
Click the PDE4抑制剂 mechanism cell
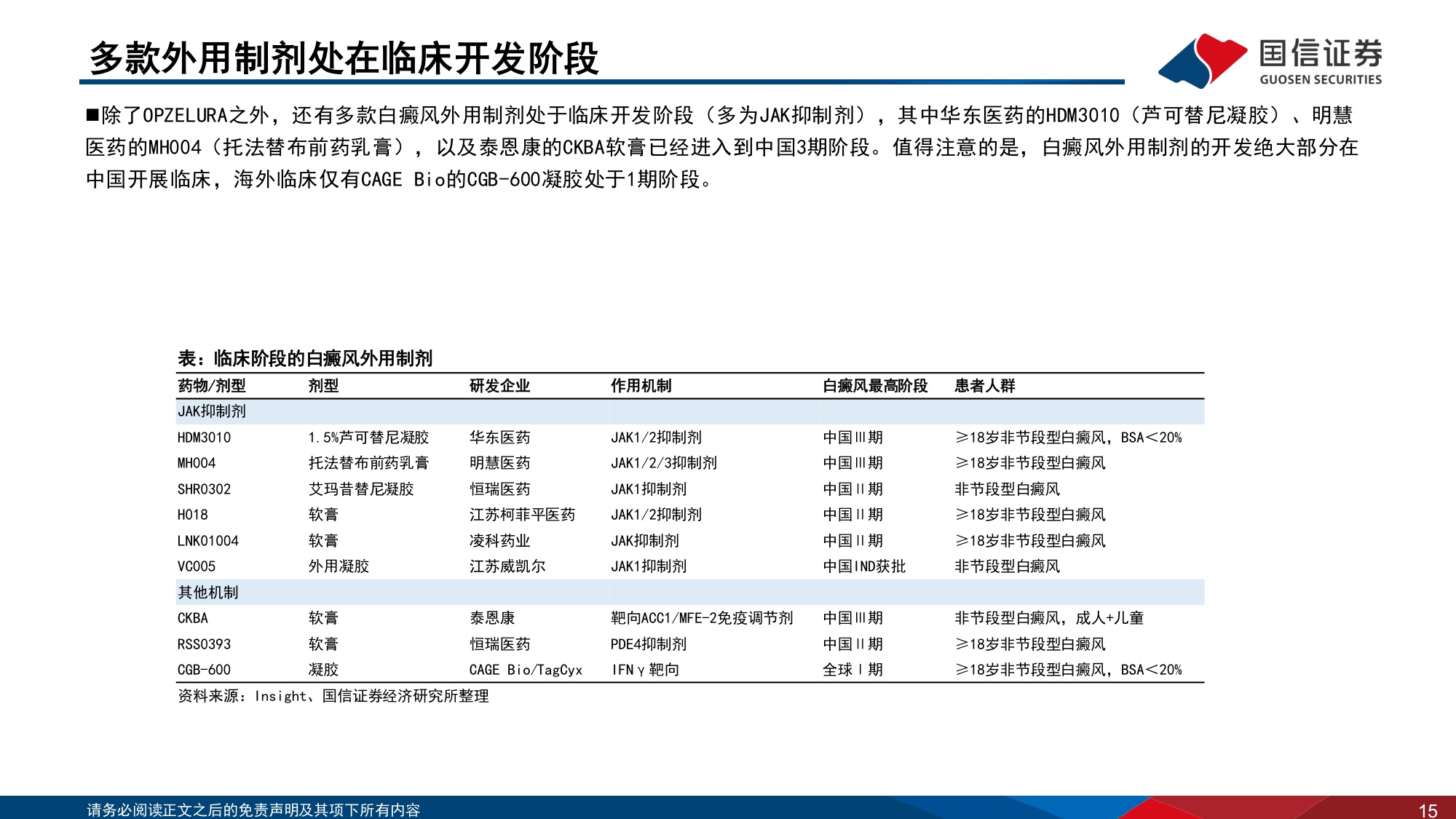click(x=649, y=644)
